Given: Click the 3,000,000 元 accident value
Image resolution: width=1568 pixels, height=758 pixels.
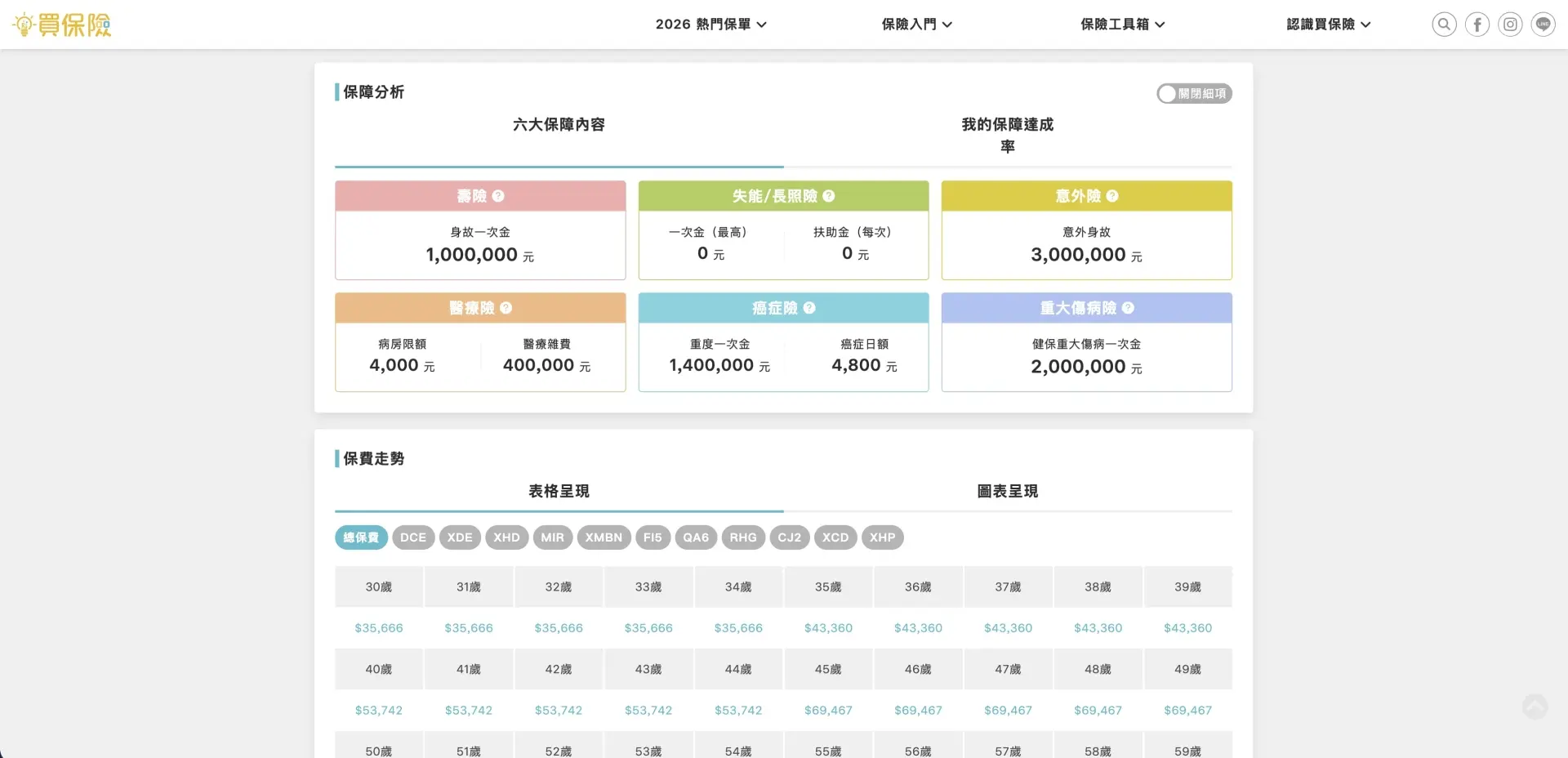Looking at the screenshot, I should pyautogui.click(x=1087, y=255).
